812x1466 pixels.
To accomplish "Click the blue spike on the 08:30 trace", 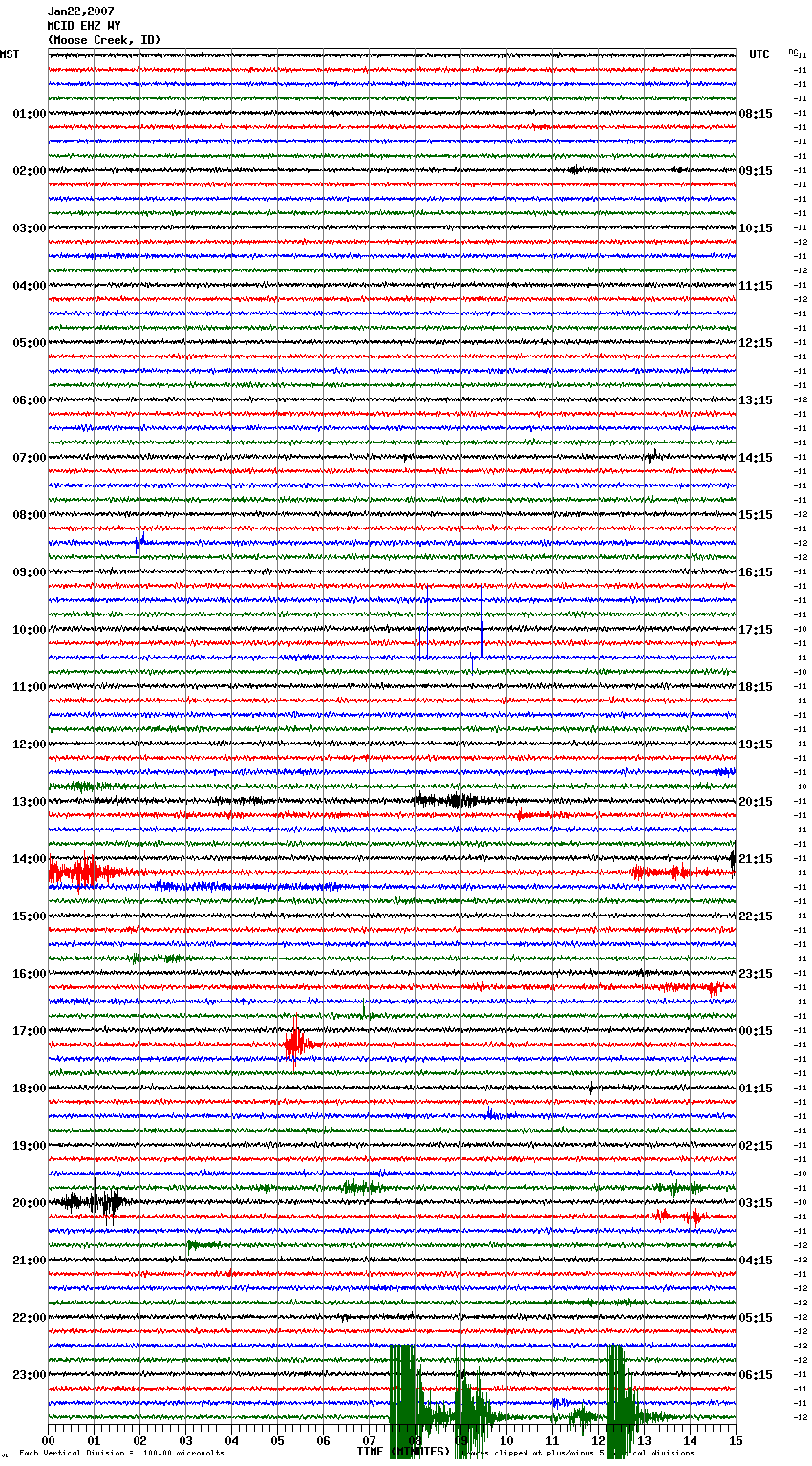I will click(139, 542).
